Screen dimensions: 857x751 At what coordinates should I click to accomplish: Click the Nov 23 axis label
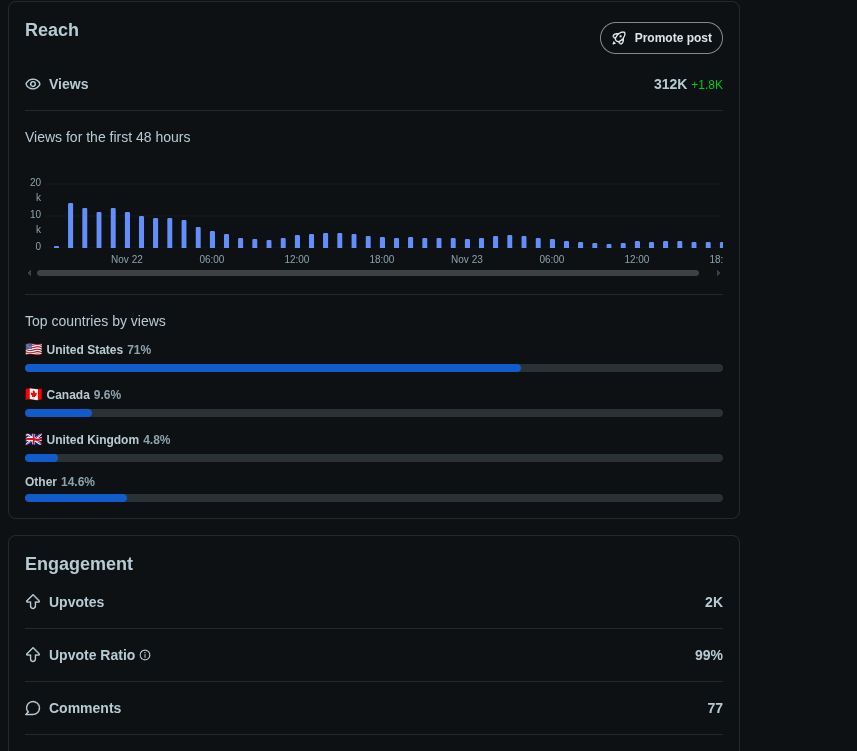pos(467,259)
